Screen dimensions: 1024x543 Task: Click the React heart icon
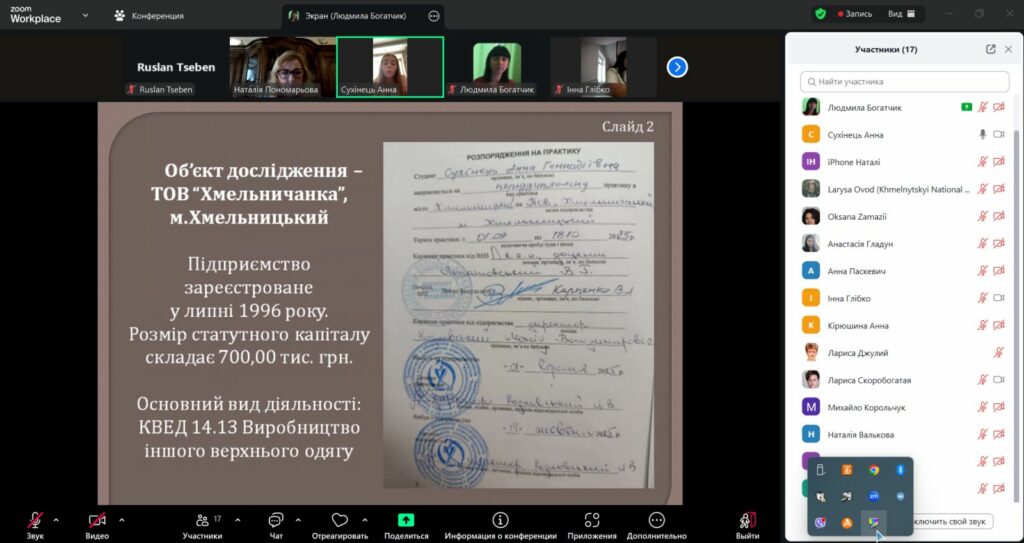tap(340, 520)
